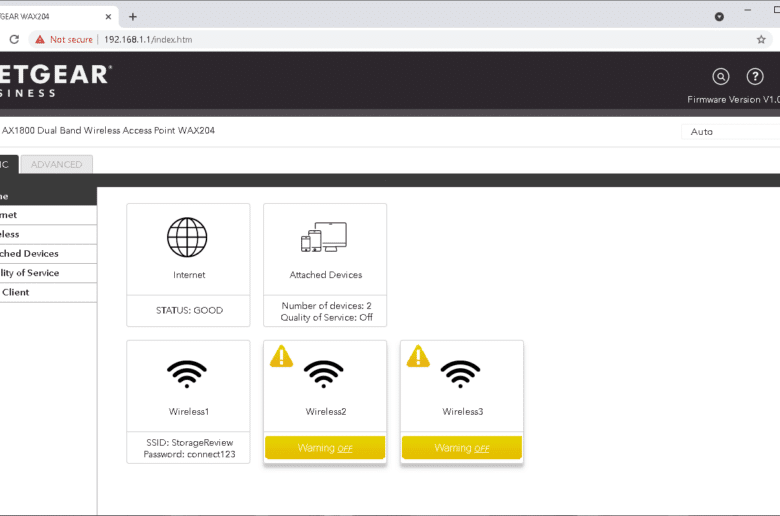Open the Auto language dropdown

(730, 132)
